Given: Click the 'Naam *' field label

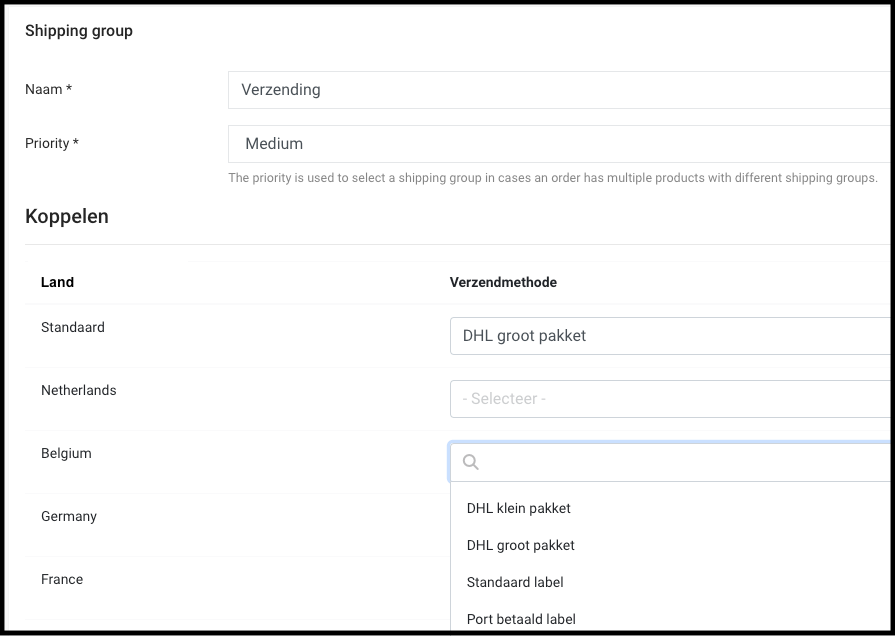Looking at the screenshot, I should [48, 90].
